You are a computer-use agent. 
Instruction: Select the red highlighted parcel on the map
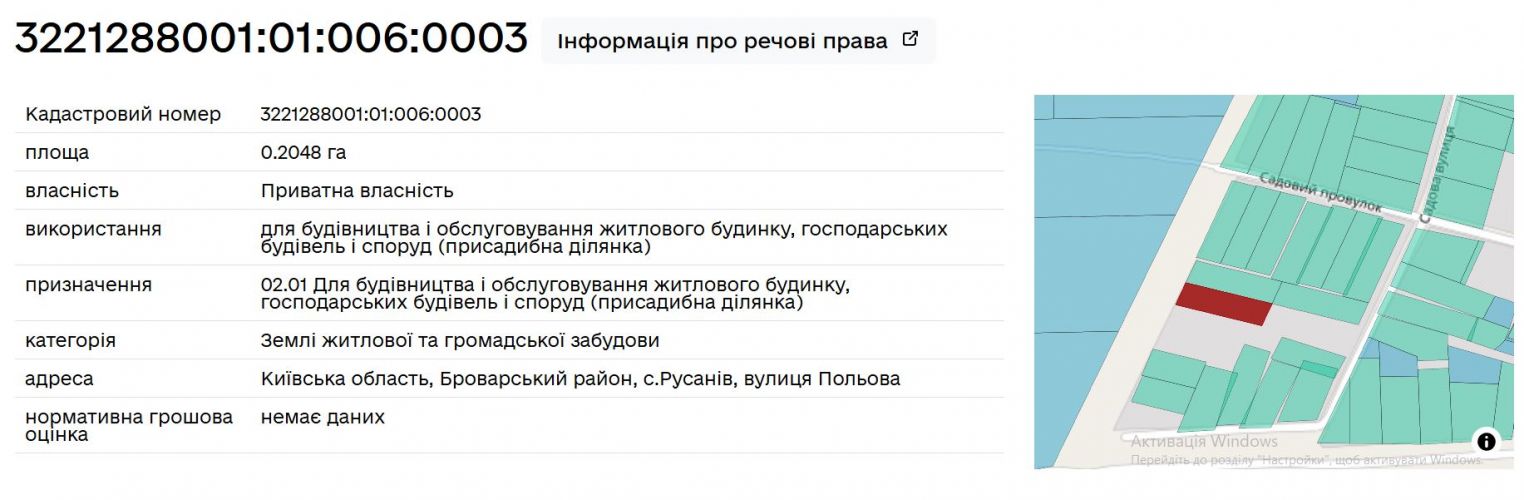pos(1223,304)
